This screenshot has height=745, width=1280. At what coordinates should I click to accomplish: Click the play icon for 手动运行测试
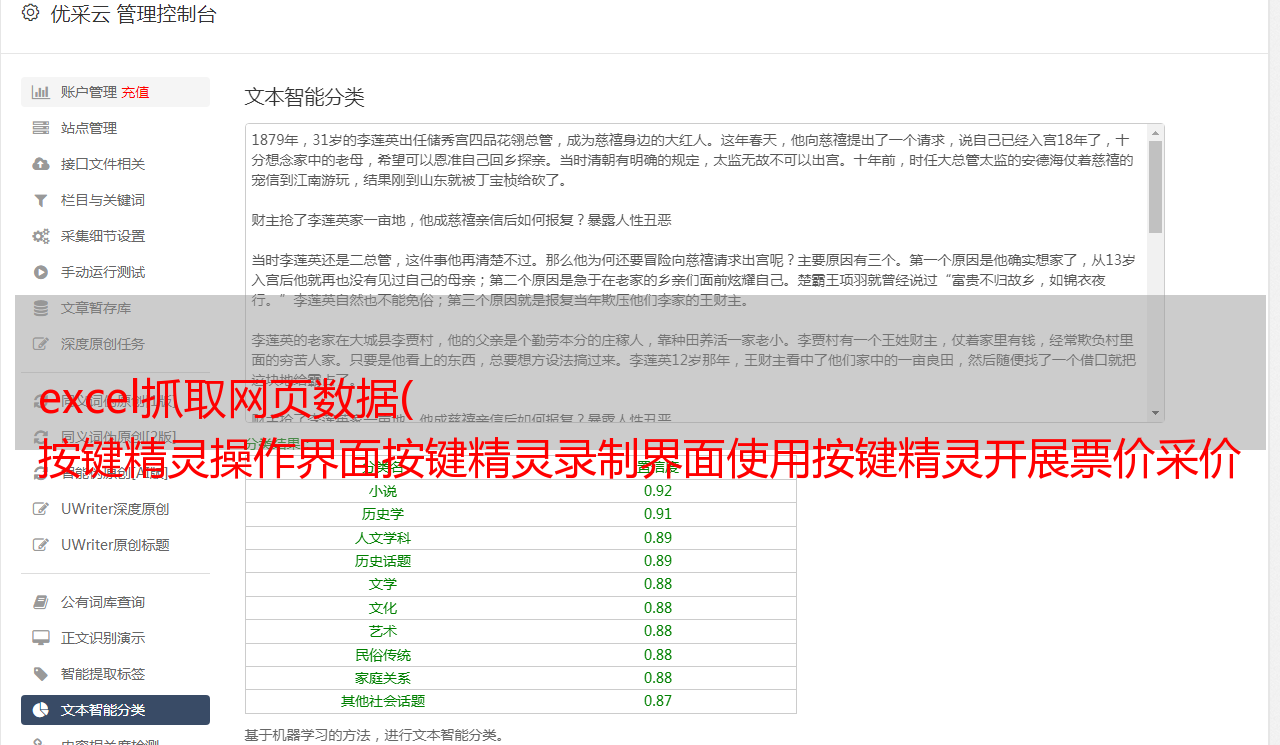pos(41,272)
